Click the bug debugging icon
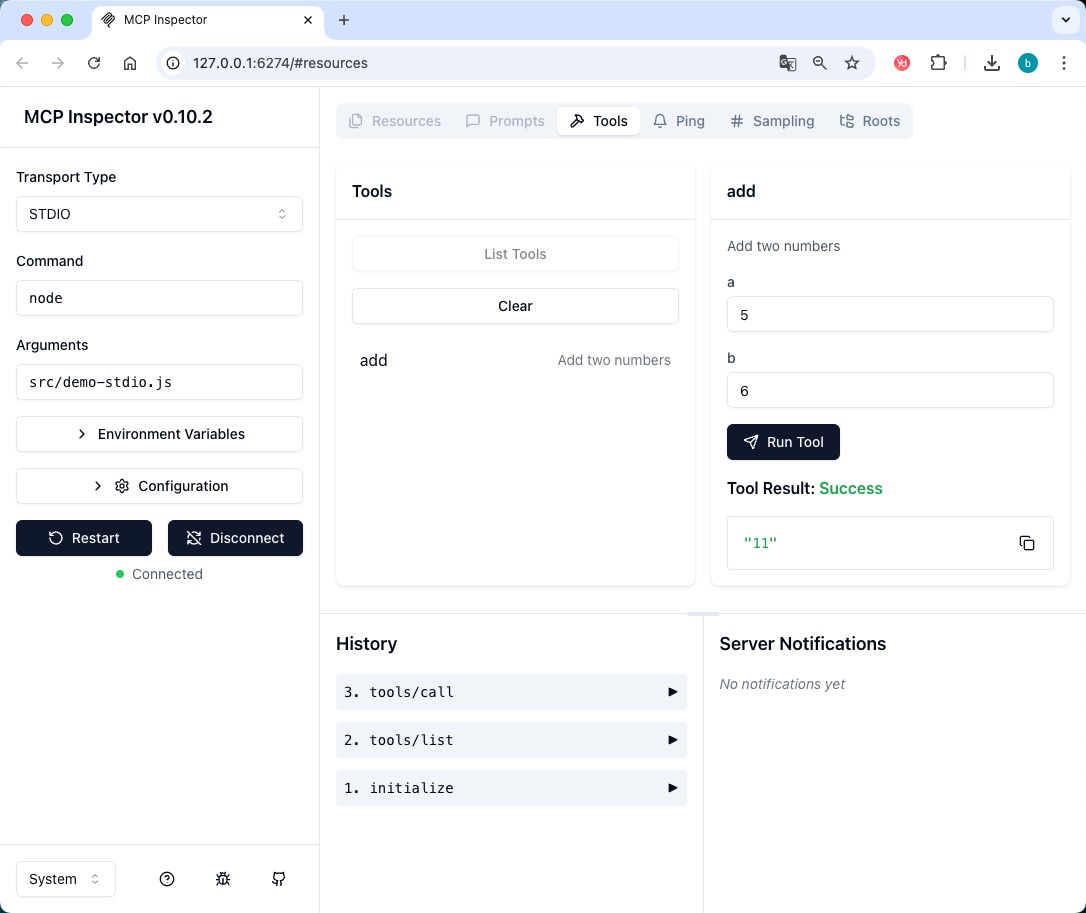This screenshot has width=1086, height=913. [223, 879]
